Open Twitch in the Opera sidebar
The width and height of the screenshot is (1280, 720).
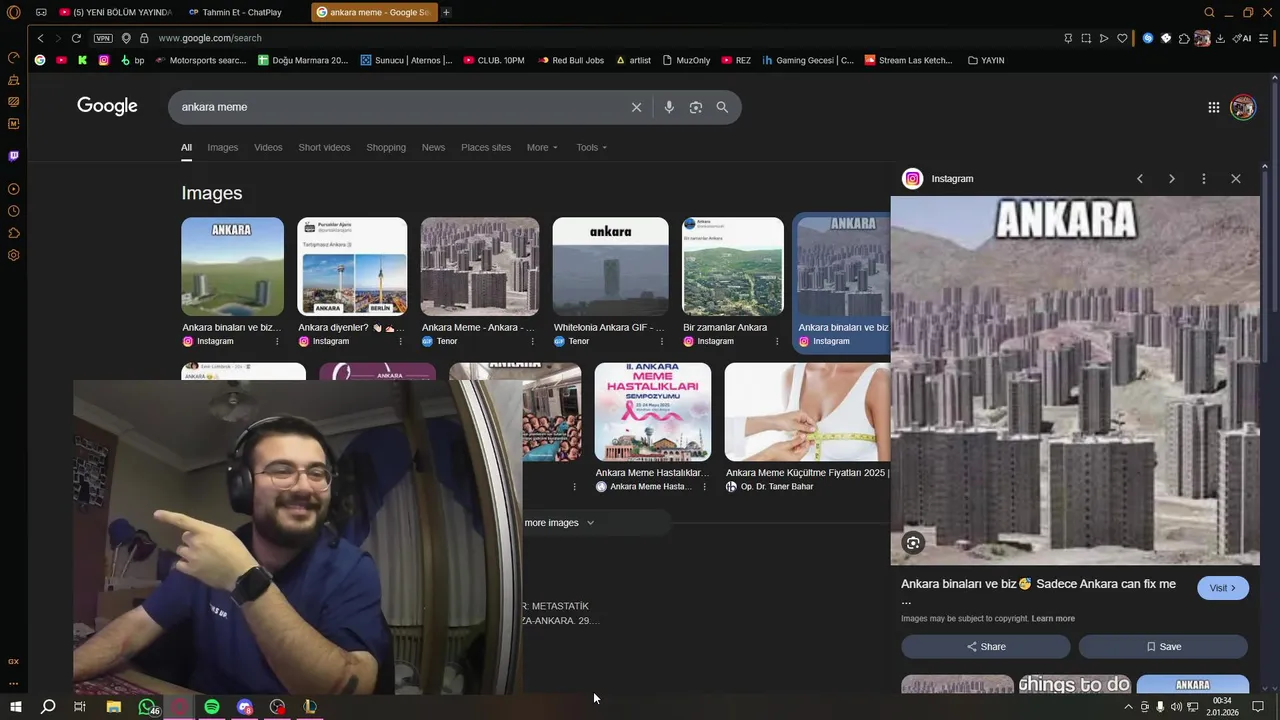coord(14,156)
